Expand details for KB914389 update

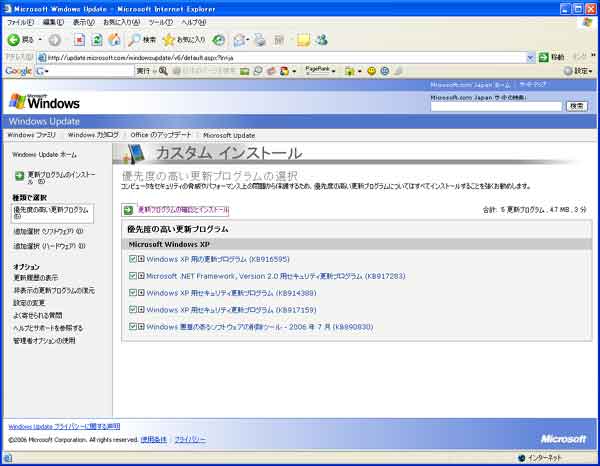(141, 293)
